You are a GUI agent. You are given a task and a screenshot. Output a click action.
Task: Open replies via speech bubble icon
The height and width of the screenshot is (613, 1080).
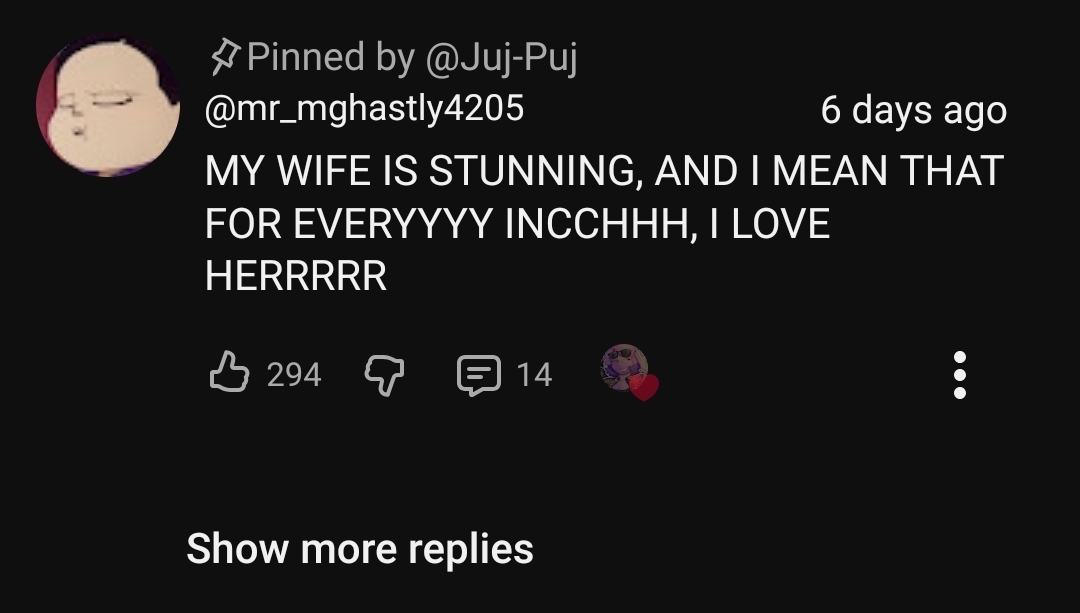(479, 374)
